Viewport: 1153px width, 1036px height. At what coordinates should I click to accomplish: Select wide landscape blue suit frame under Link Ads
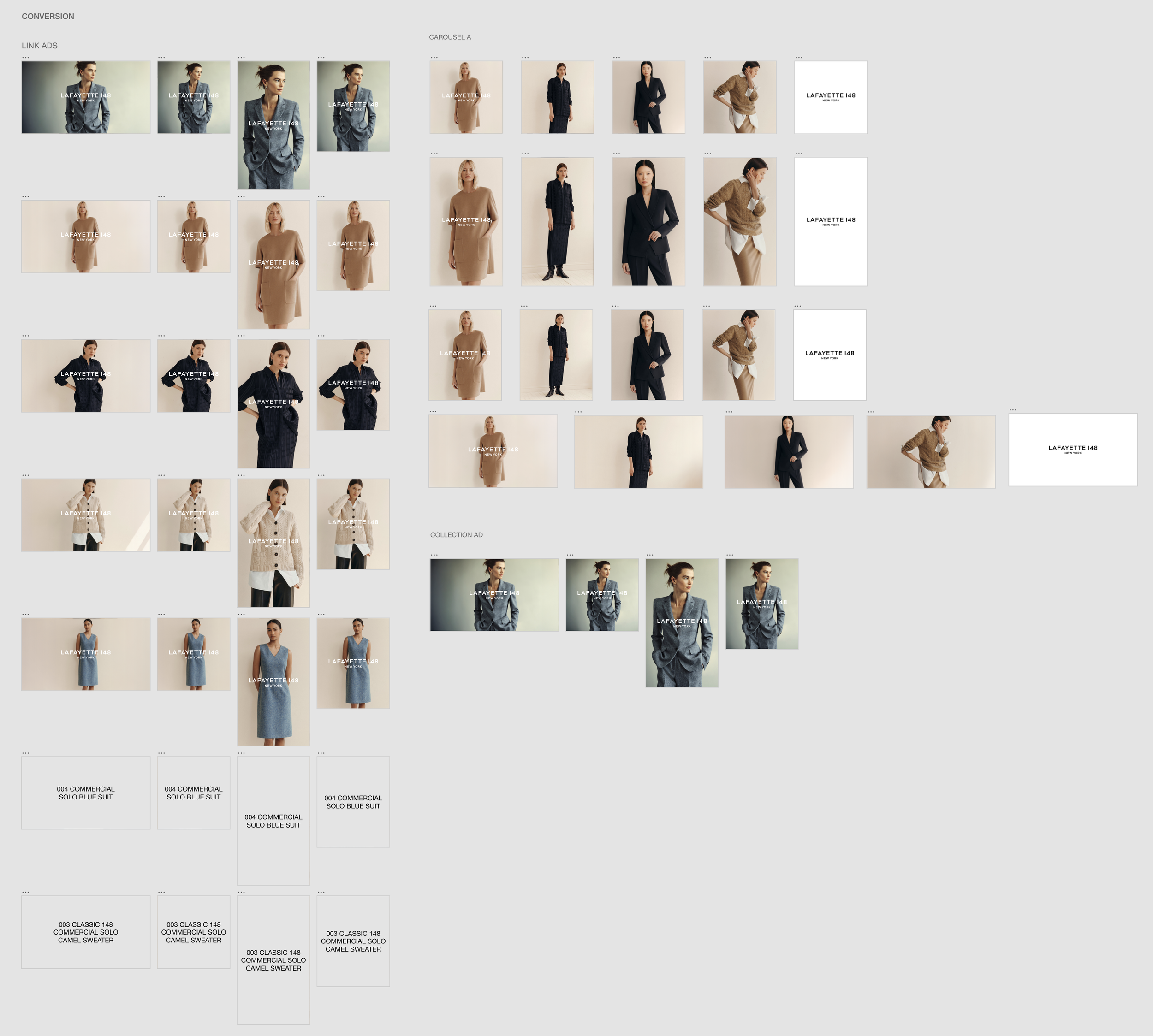pyautogui.click(x=85, y=97)
